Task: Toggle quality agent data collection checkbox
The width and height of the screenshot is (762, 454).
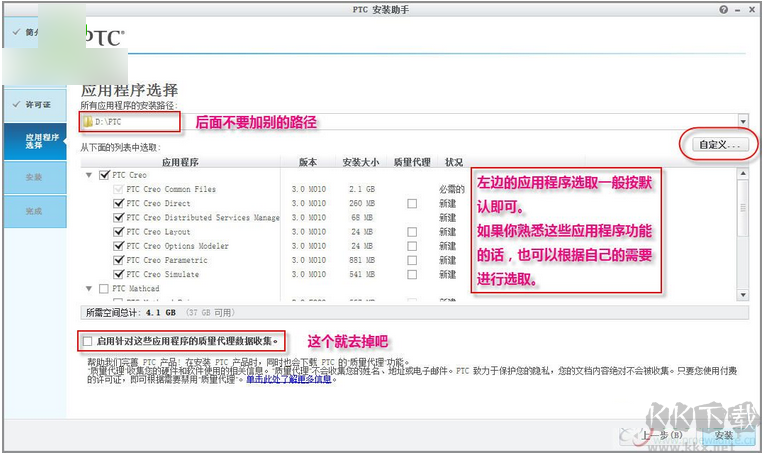Action: pyautogui.click(x=89, y=341)
